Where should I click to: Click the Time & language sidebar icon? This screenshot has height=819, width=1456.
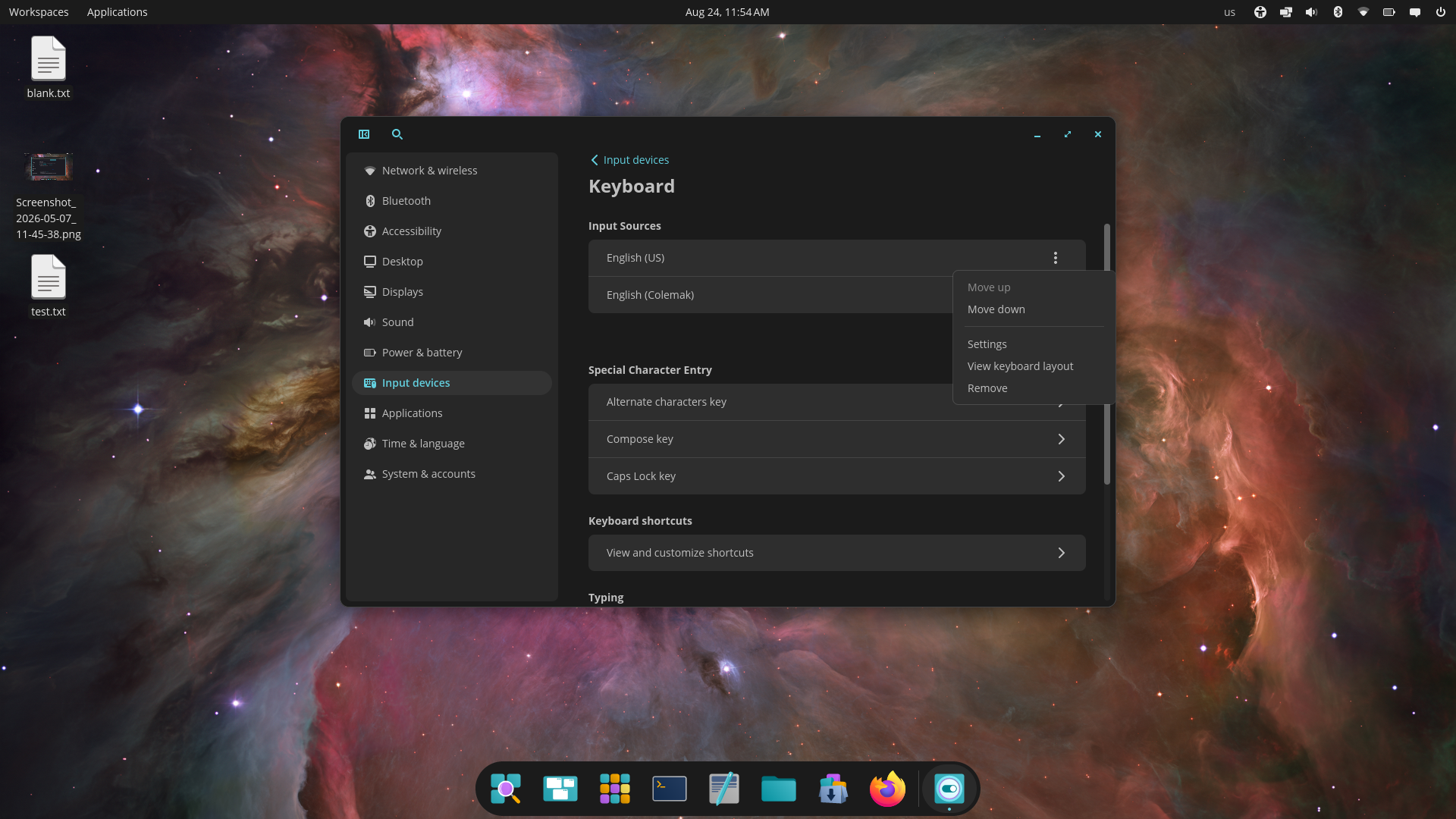(x=369, y=444)
